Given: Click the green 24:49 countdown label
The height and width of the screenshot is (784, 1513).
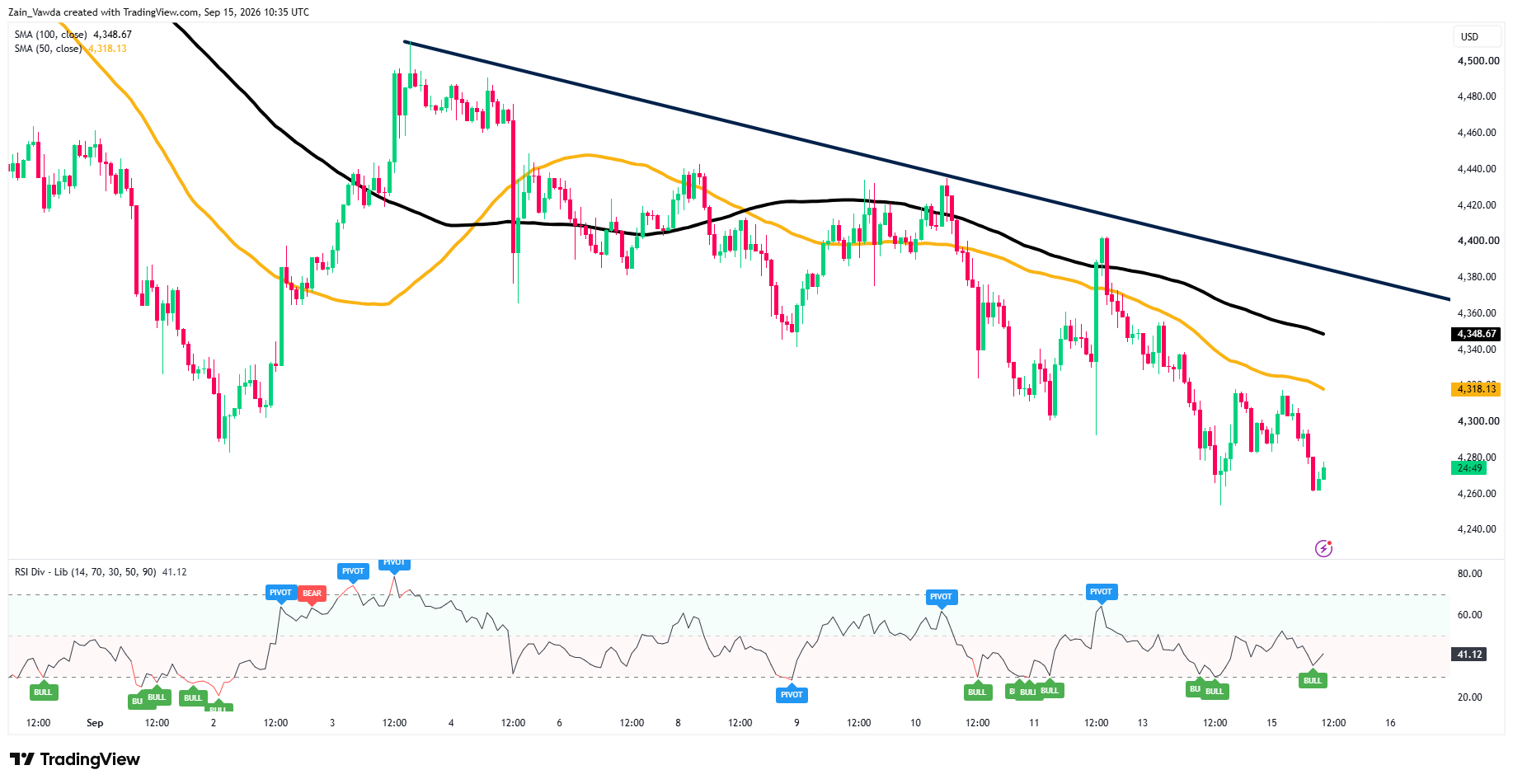Looking at the screenshot, I should click(x=1469, y=468).
